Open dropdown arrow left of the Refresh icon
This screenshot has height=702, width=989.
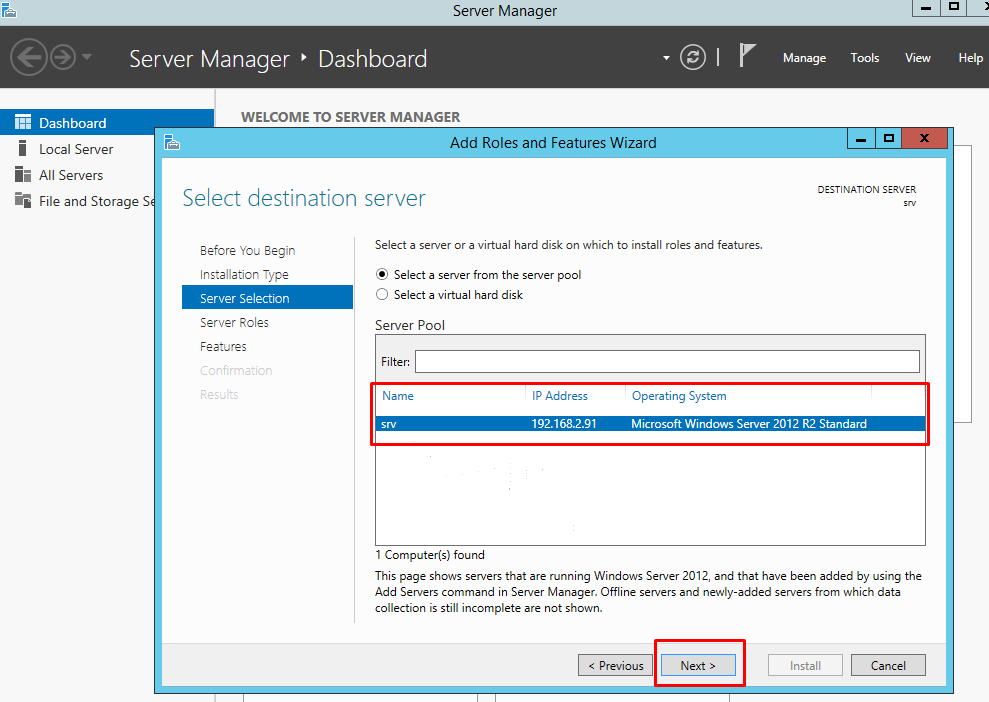click(x=666, y=58)
